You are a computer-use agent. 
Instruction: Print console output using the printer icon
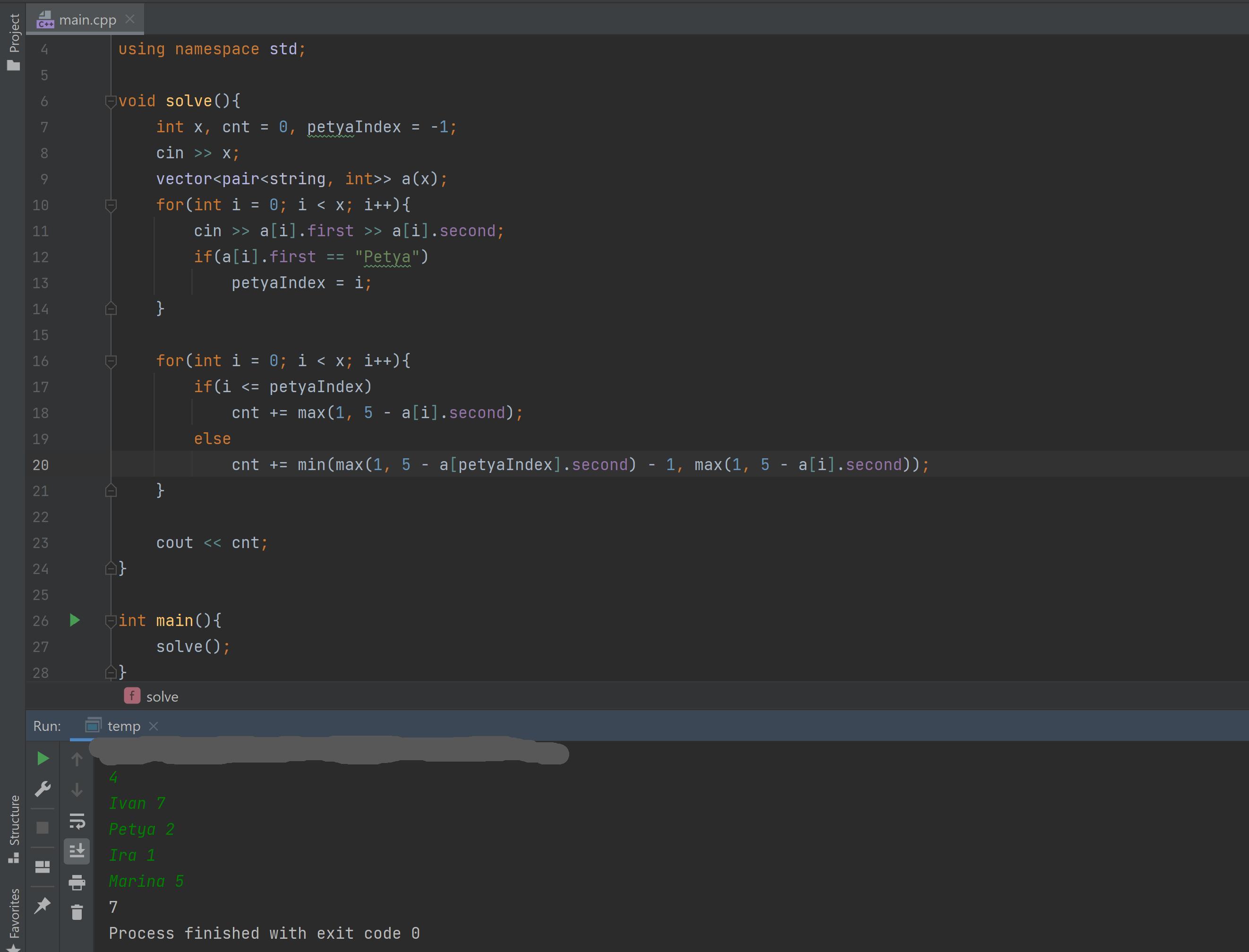tap(77, 882)
